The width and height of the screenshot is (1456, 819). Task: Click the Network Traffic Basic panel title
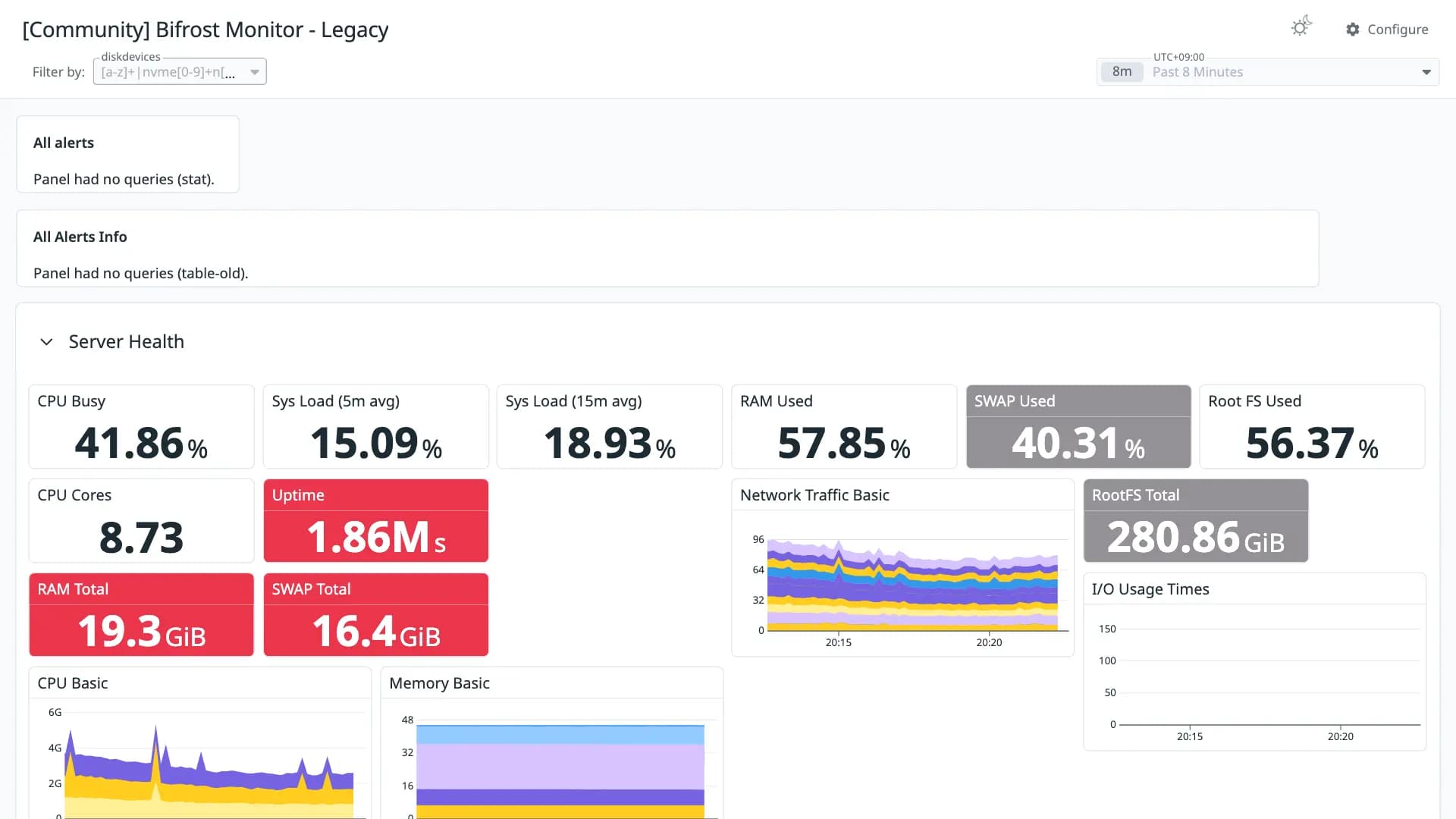point(814,495)
